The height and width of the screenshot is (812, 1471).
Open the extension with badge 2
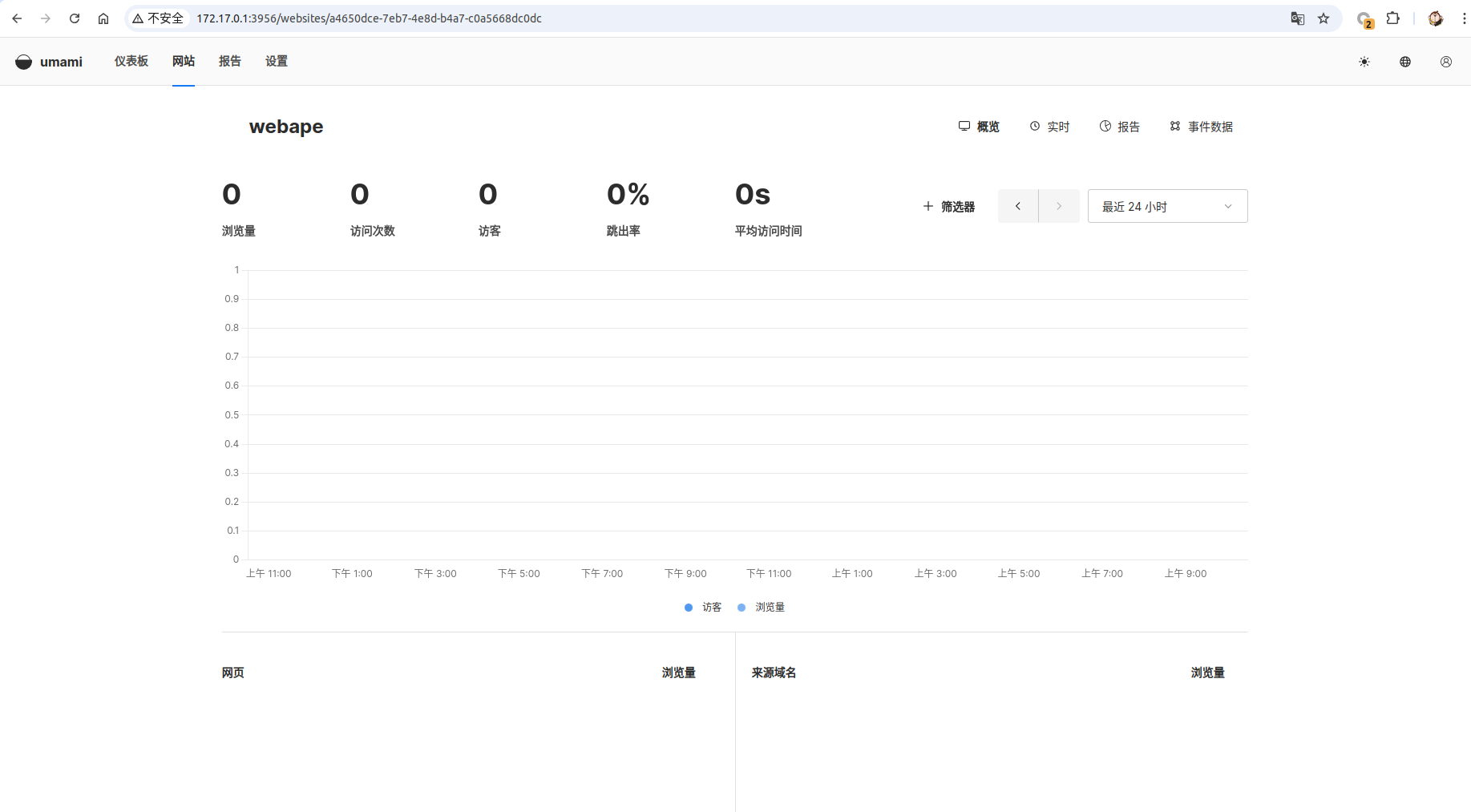pyautogui.click(x=1364, y=19)
